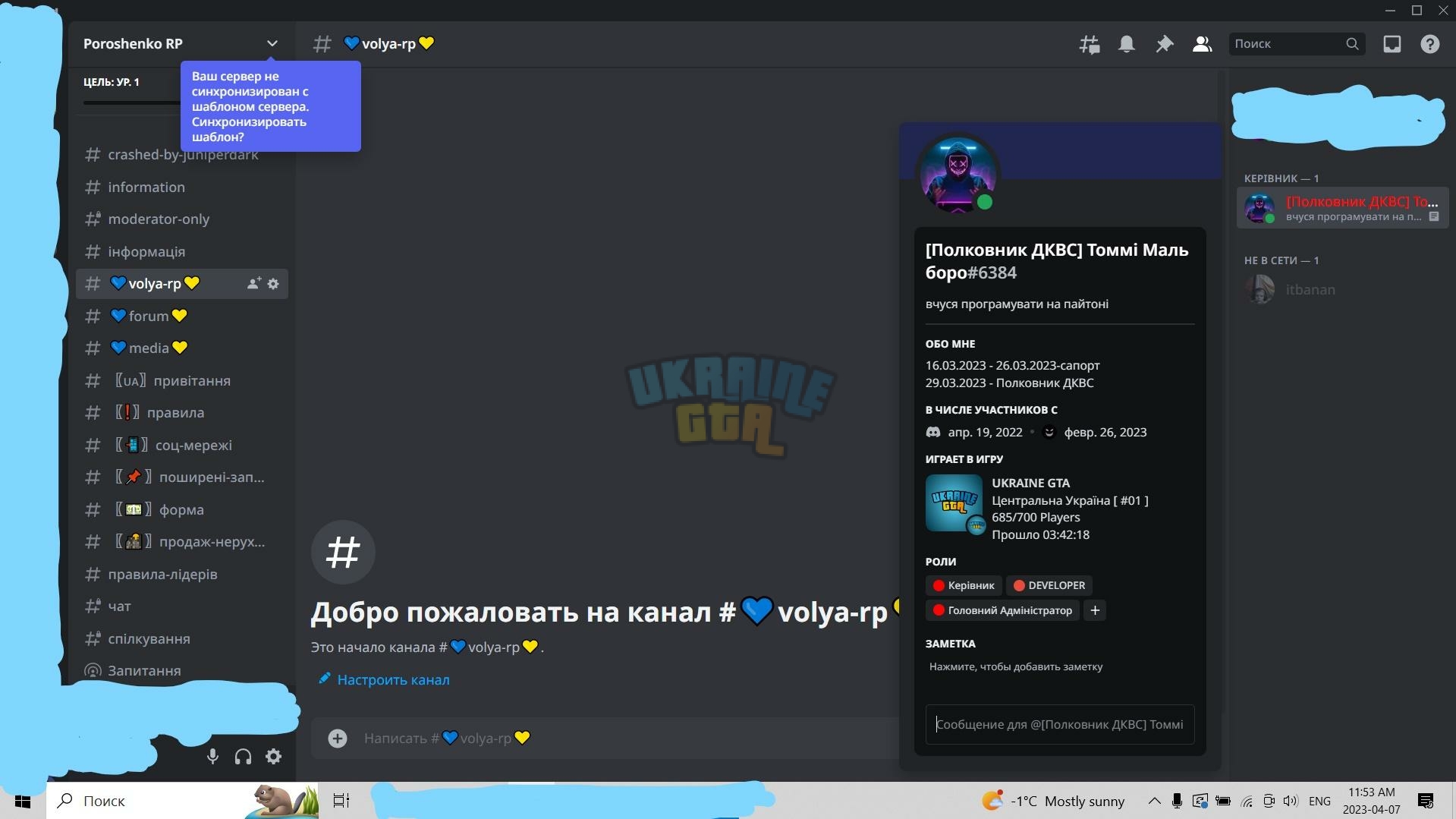This screenshot has width=1456, height=819.
Task: Open user settings gear icon
Action: pos(274,756)
